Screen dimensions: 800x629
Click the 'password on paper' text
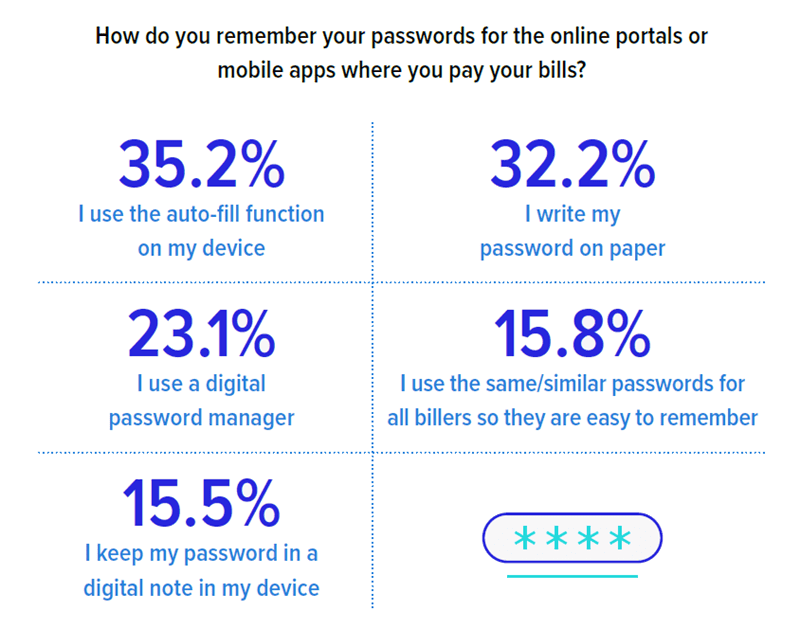pos(572,248)
